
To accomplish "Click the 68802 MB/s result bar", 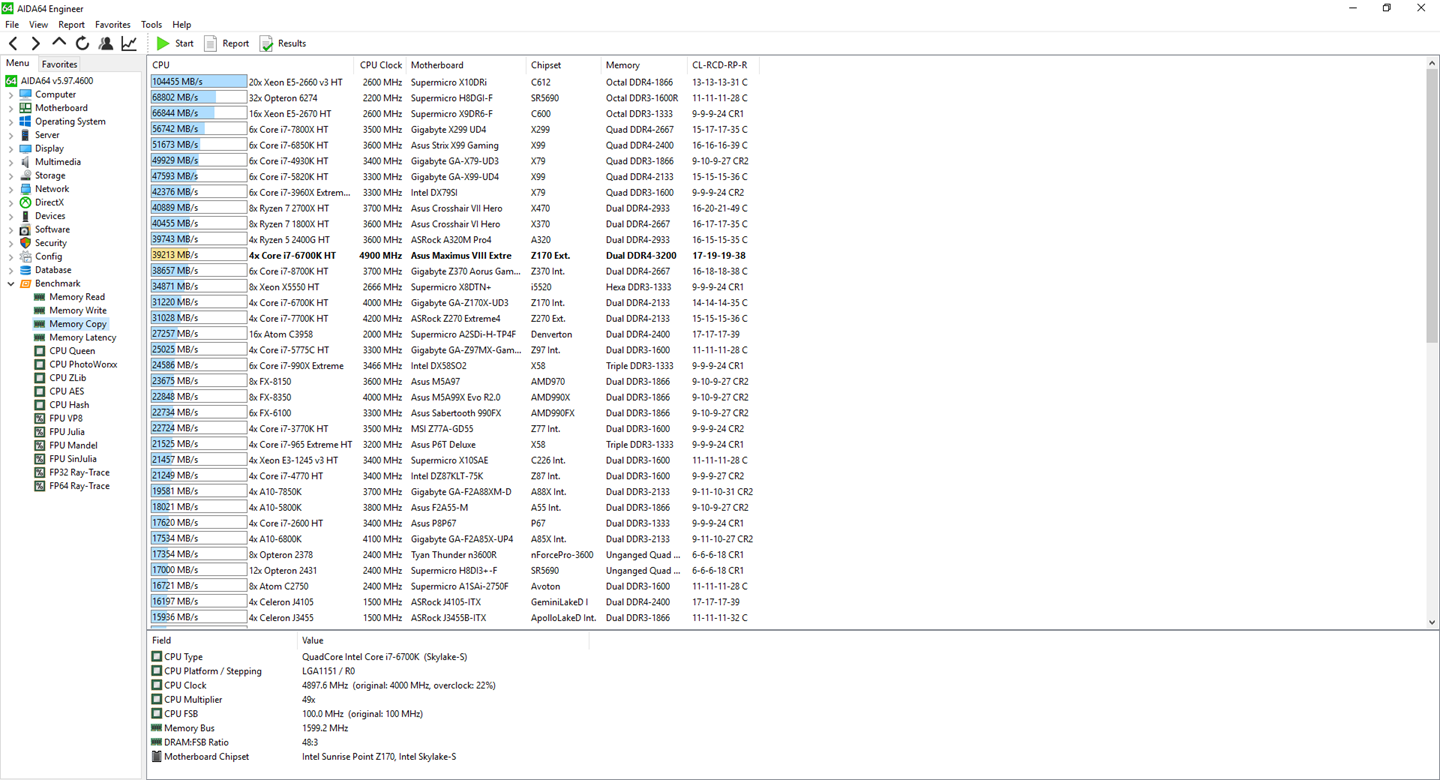I will click(198, 98).
